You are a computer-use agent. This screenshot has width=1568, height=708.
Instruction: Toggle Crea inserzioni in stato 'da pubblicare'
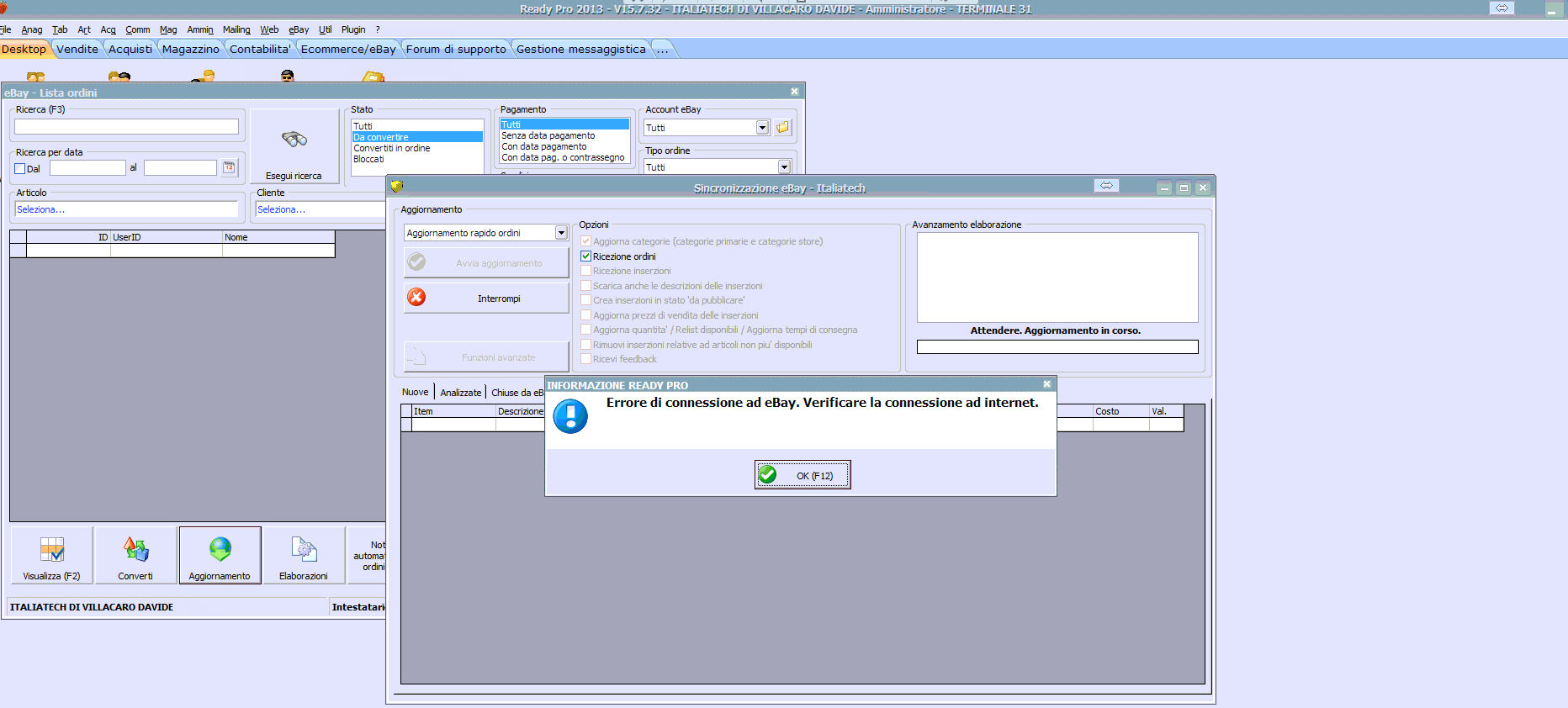click(x=586, y=300)
